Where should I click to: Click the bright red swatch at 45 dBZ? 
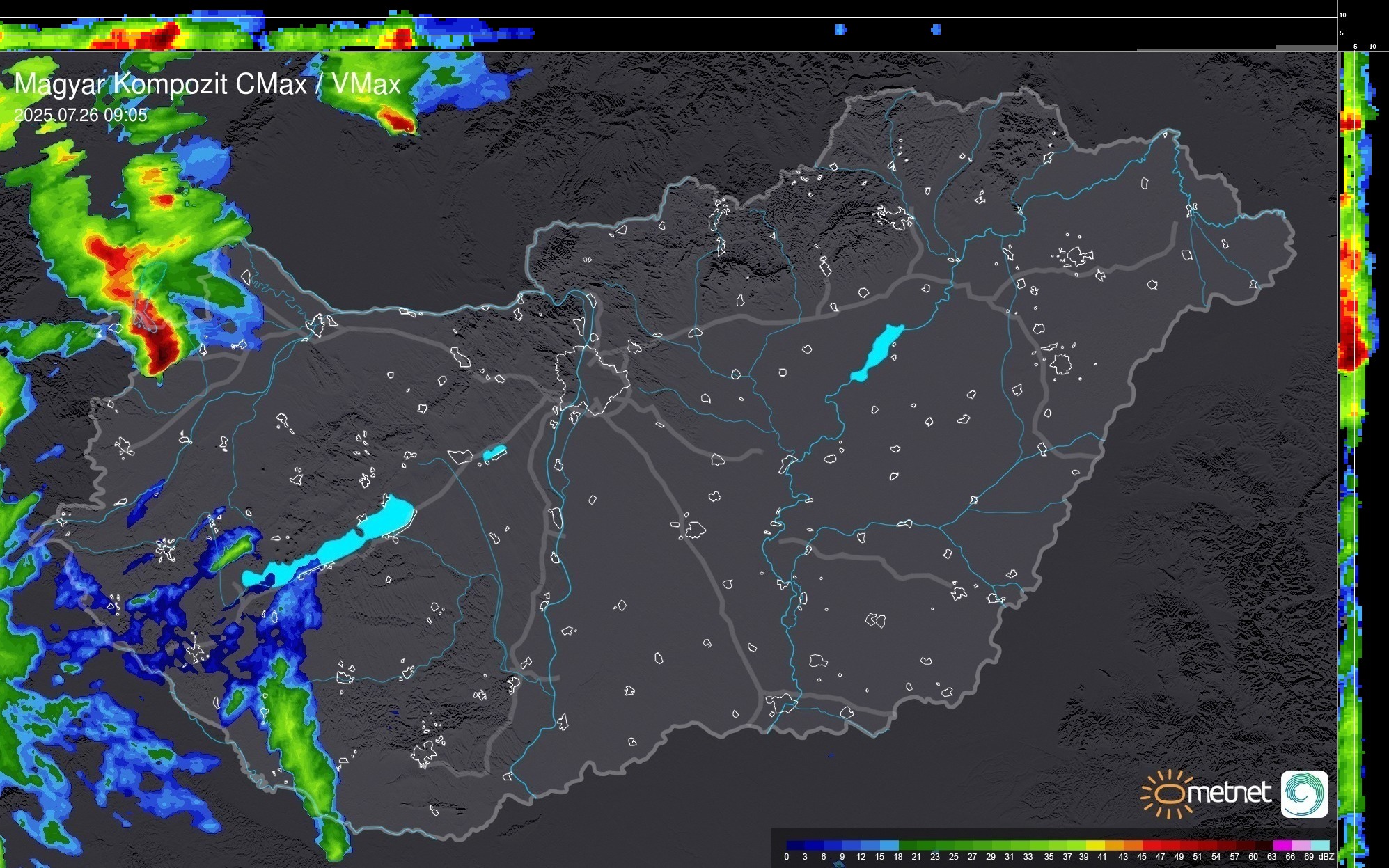[x=1150, y=845]
